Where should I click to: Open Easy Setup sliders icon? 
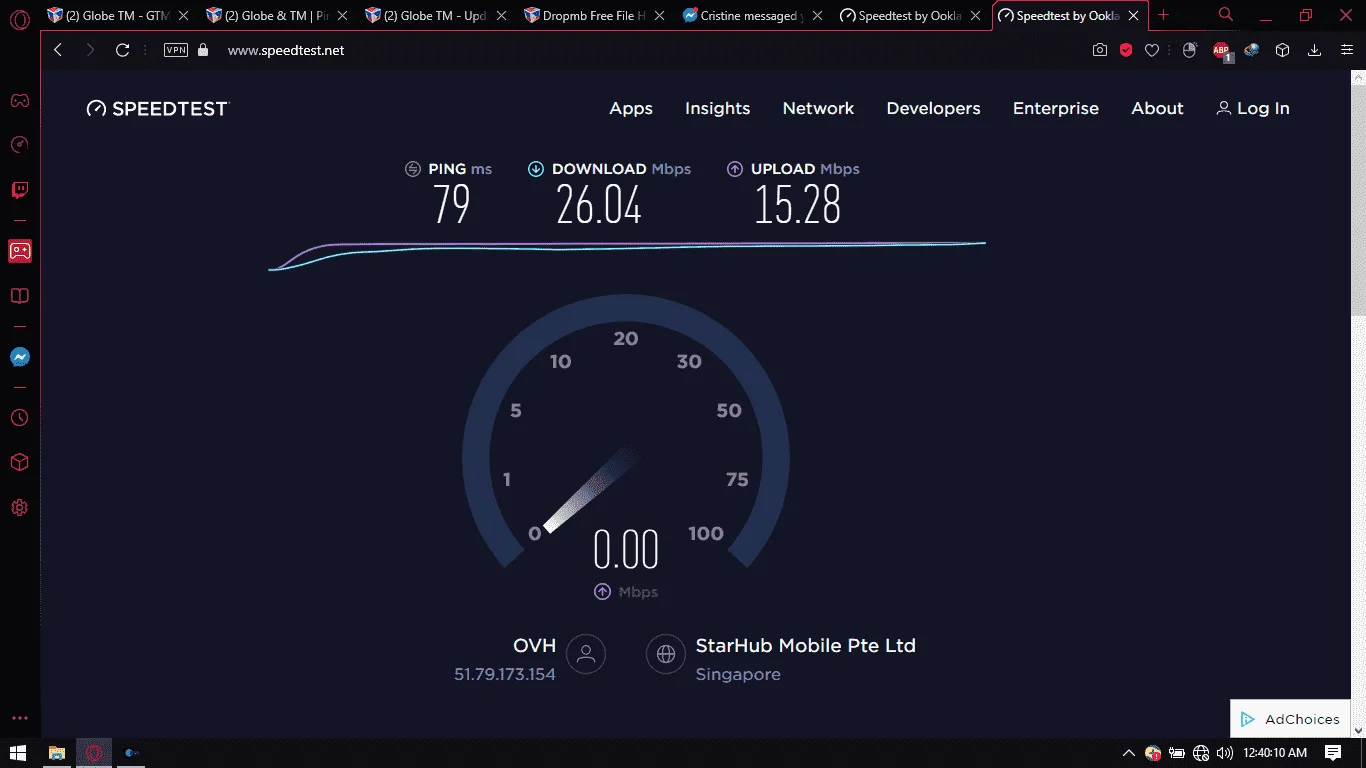[x=1346, y=50]
